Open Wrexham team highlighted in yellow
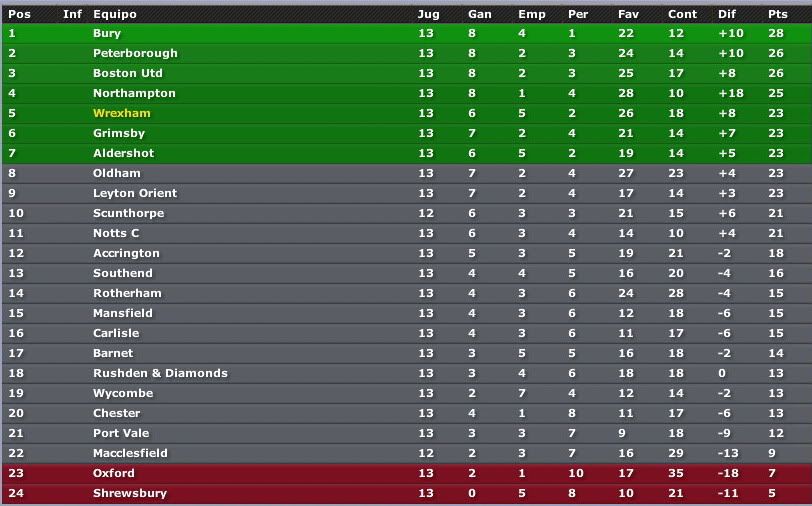Screen dimensions: 812x506 (122, 113)
